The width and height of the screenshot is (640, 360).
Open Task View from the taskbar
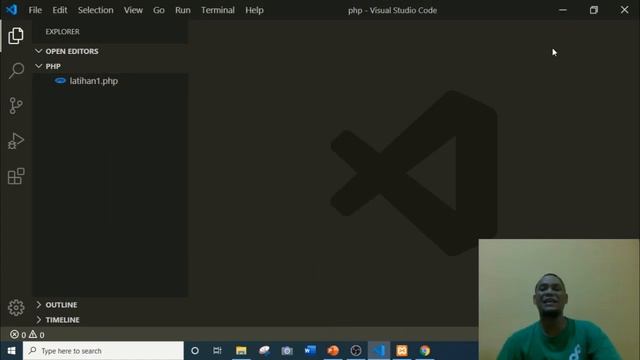218,351
